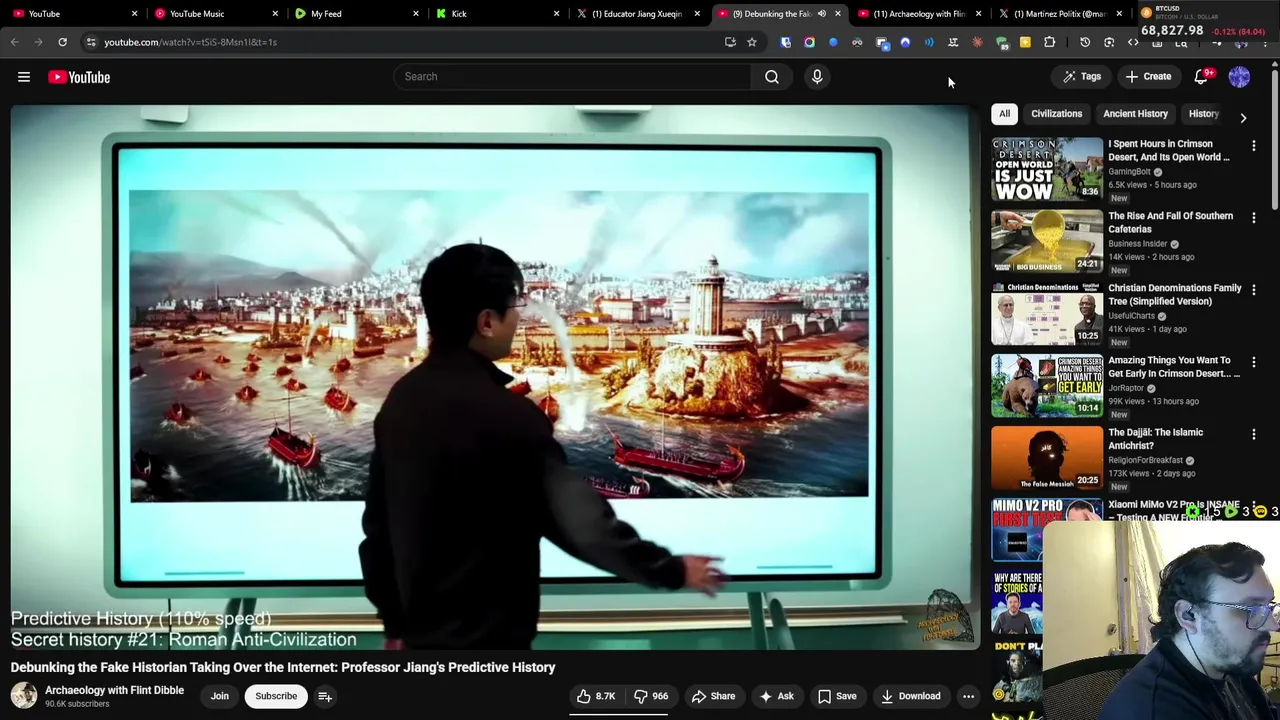Image resolution: width=1280 pixels, height=720 pixels.
Task: Switch to the Archaeology with Flint tab
Action: tap(918, 14)
